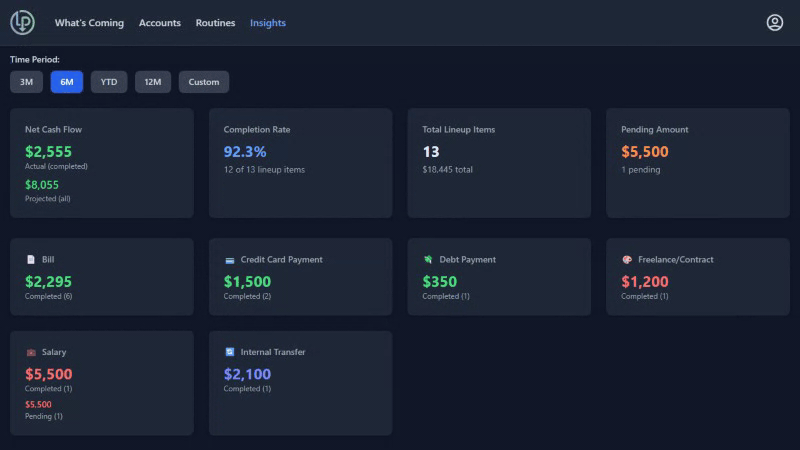Click the Salary briefcase icon
Image resolution: width=800 pixels, height=450 pixels.
[31, 353]
